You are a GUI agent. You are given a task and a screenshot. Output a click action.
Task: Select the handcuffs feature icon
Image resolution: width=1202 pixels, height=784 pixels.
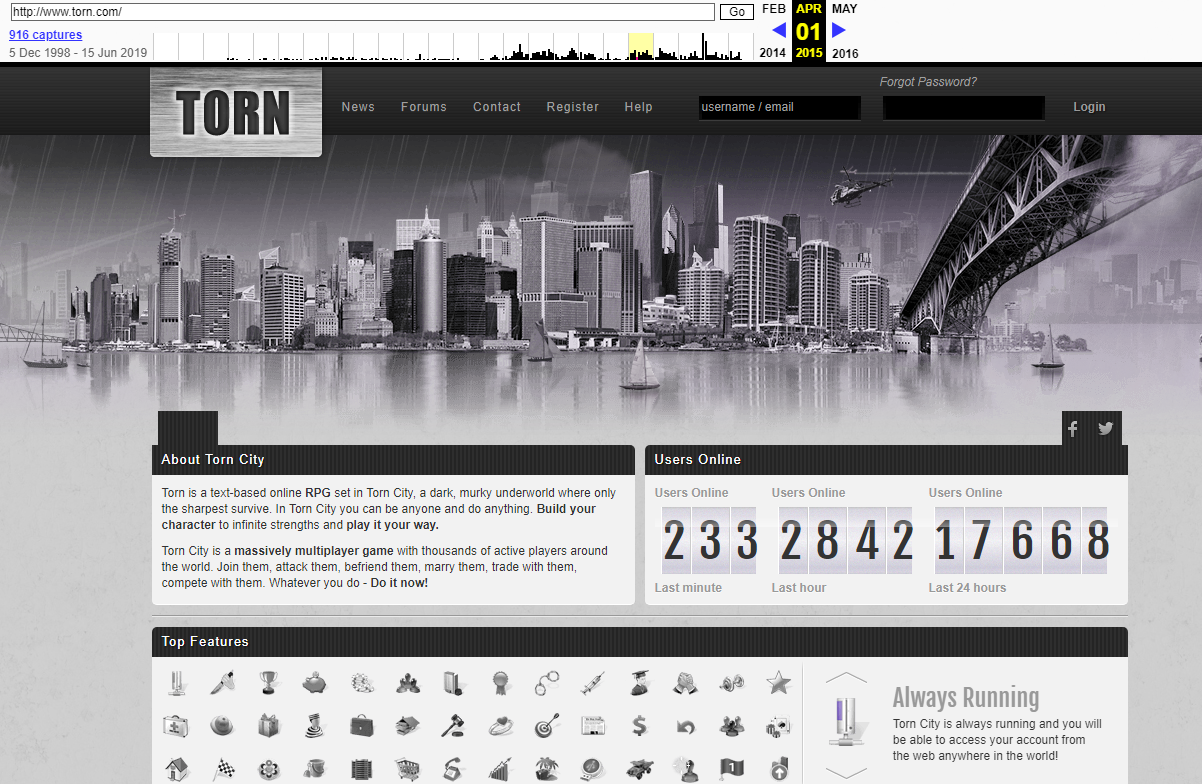pos(546,683)
